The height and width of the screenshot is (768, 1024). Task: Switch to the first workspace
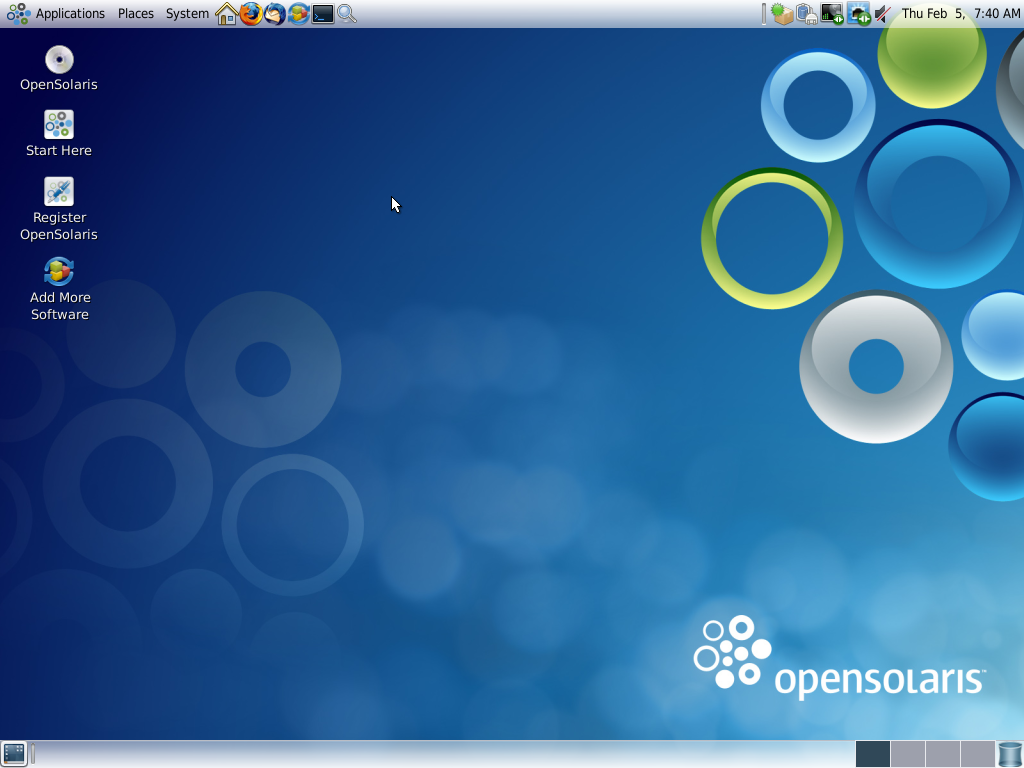pos(872,754)
